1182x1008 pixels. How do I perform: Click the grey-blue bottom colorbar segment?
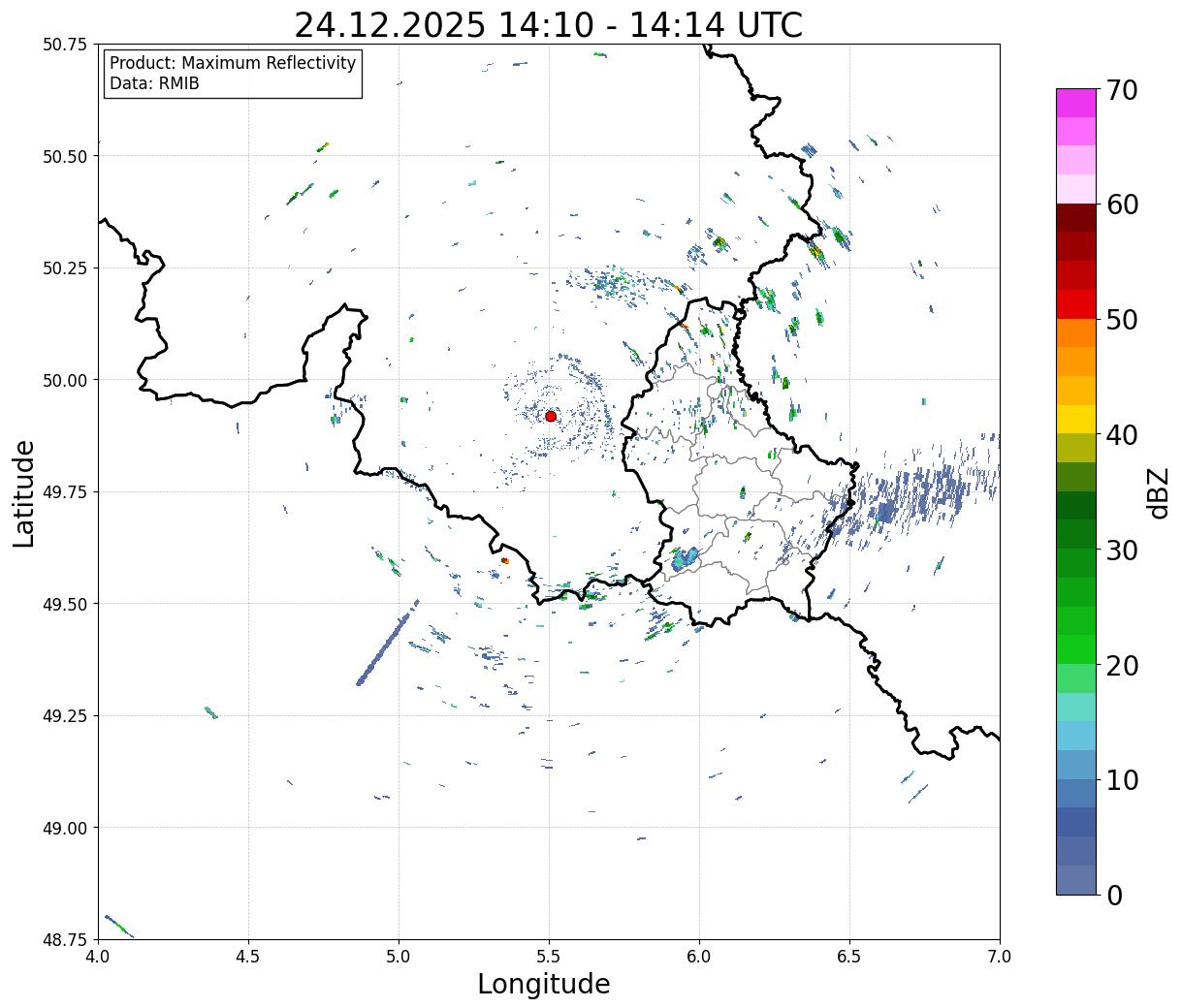[x=1076, y=879]
